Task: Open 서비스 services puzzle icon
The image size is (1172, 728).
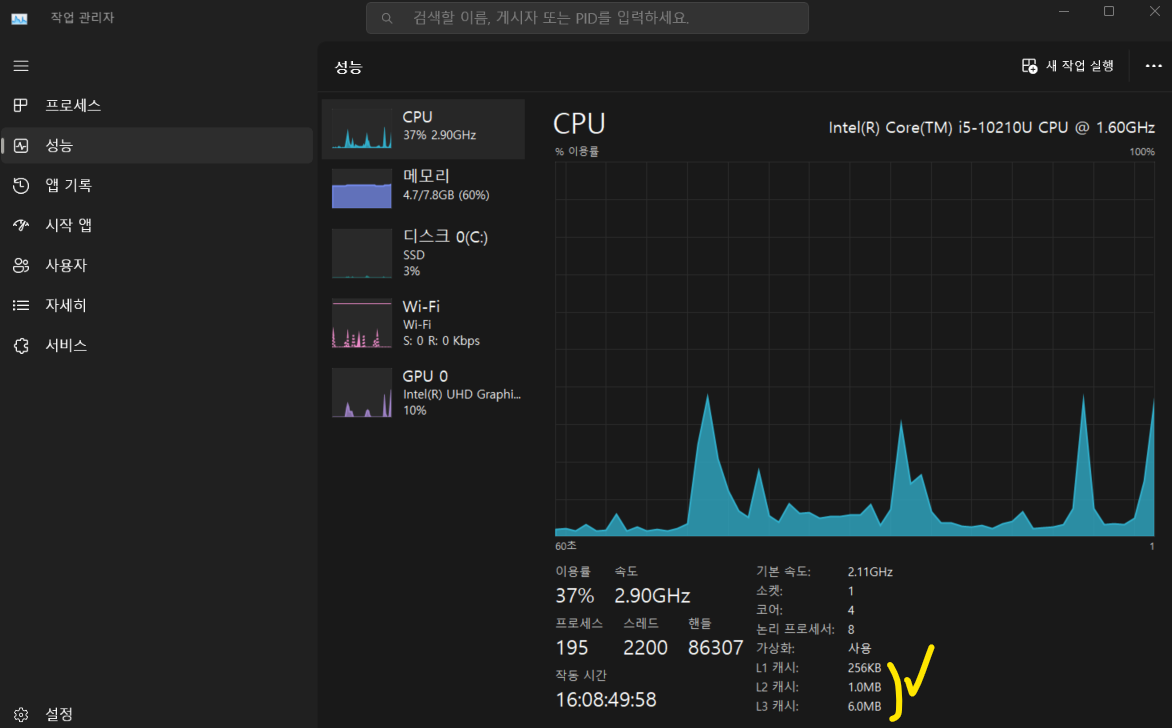Action: 21,345
